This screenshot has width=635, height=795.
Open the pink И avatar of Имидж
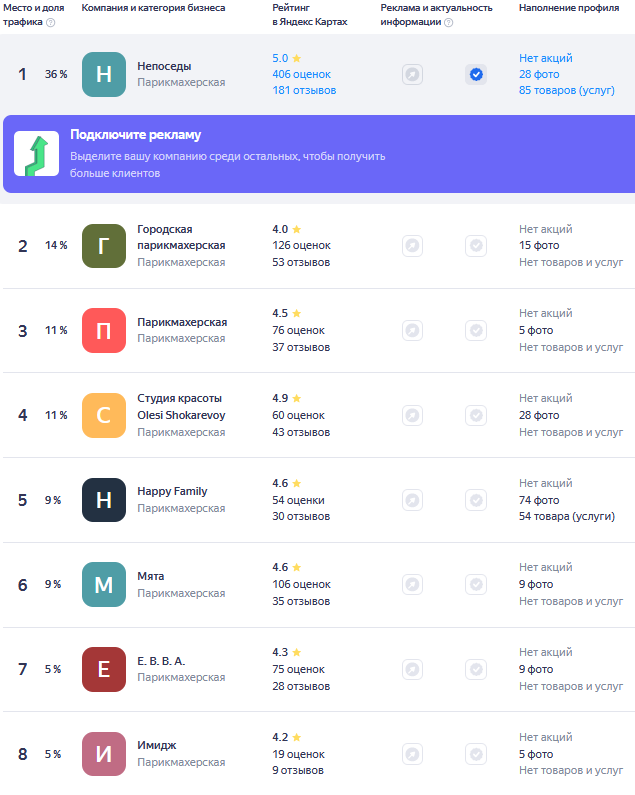[104, 754]
